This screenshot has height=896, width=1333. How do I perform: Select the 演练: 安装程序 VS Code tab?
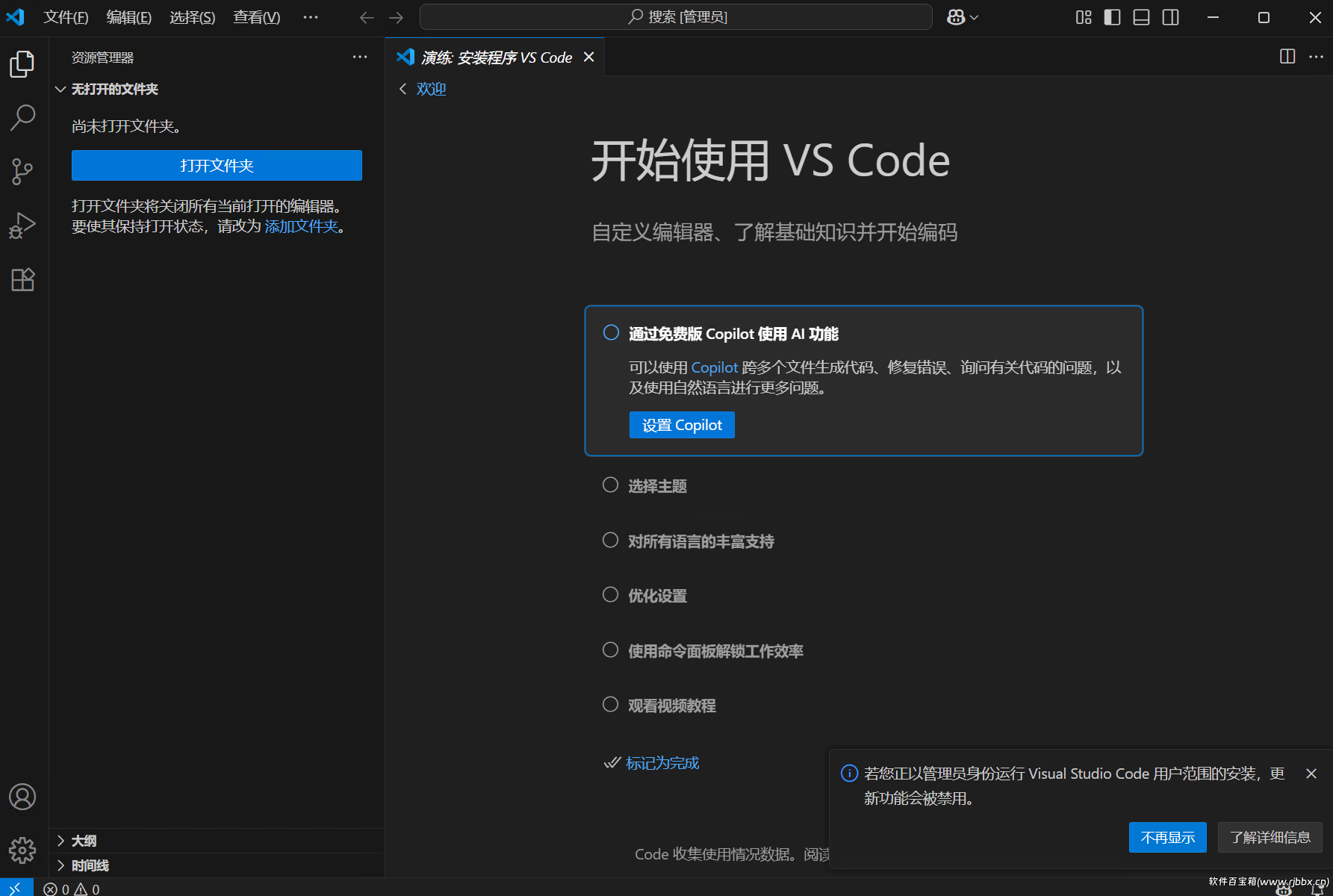(495, 57)
